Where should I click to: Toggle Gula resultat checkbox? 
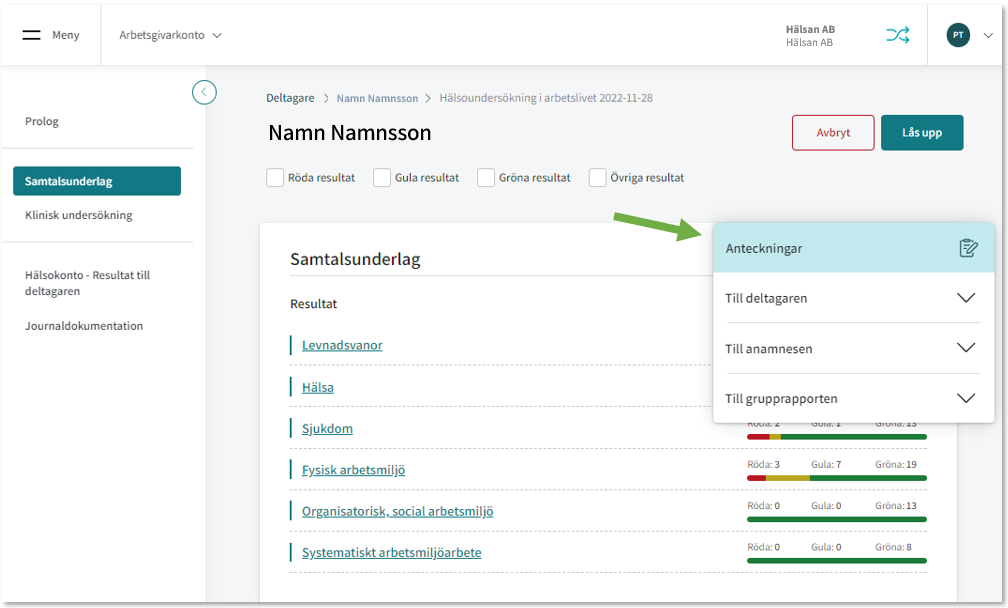pos(382,177)
